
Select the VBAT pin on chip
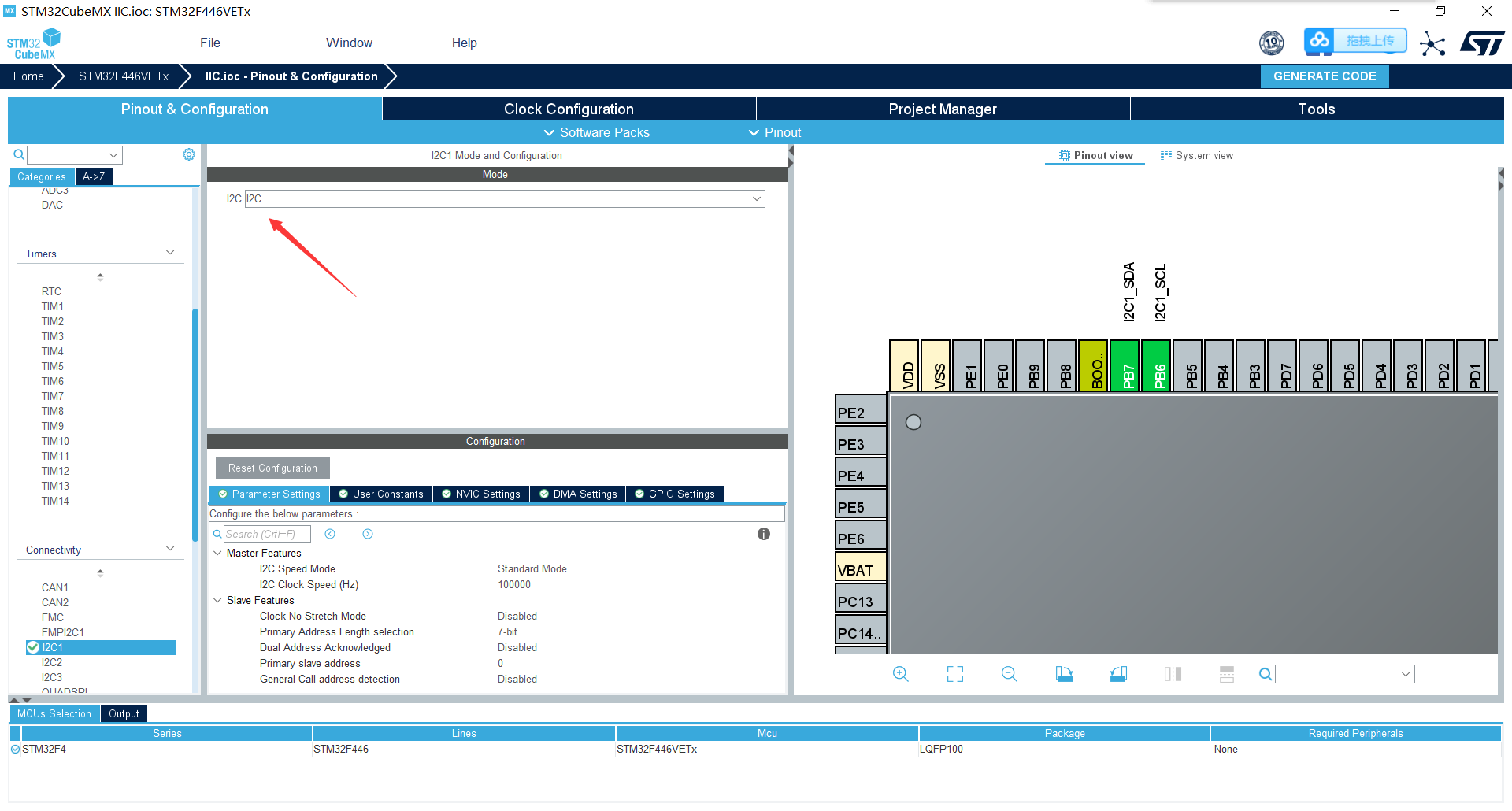pos(861,567)
